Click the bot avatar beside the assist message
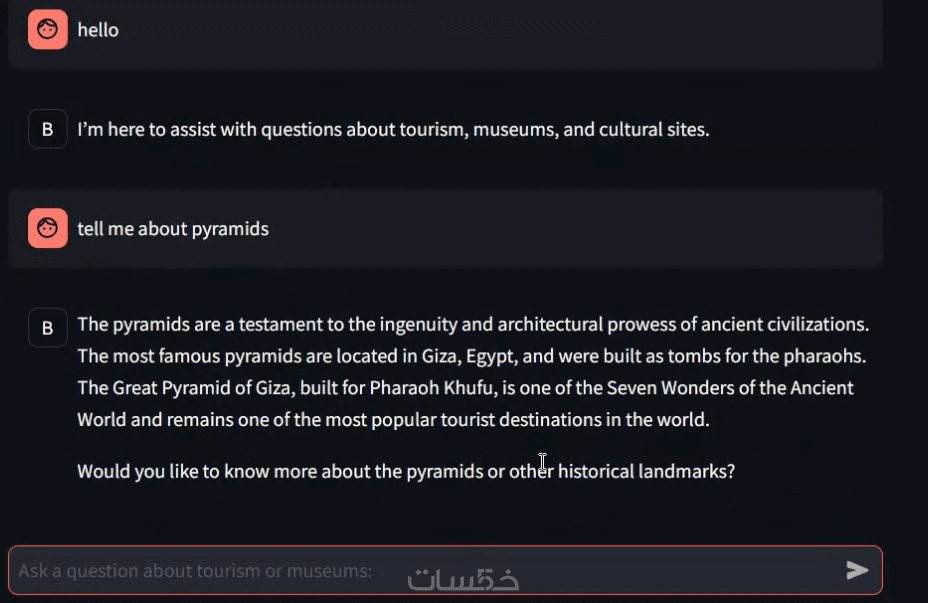 point(47,129)
